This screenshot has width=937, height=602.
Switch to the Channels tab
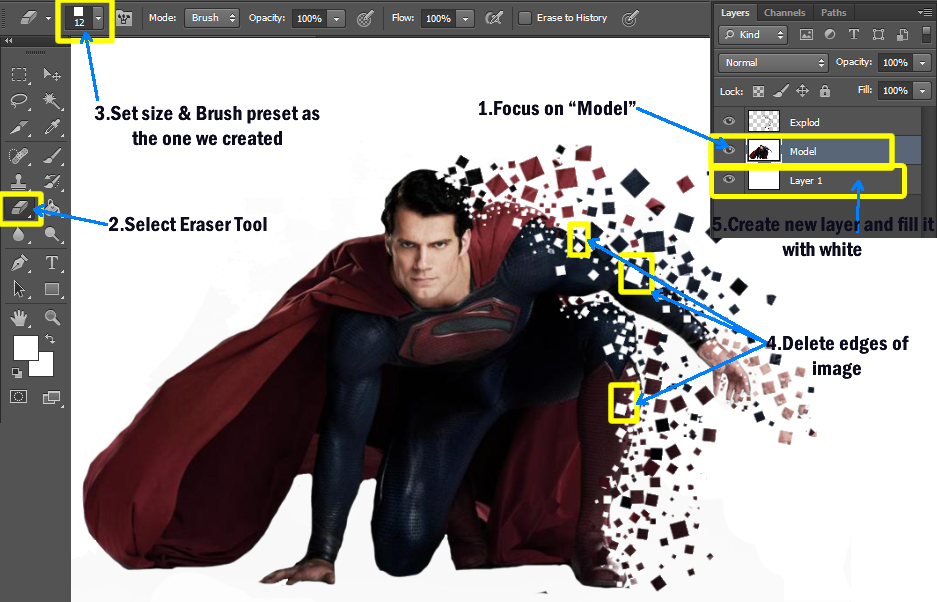click(784, 13)
